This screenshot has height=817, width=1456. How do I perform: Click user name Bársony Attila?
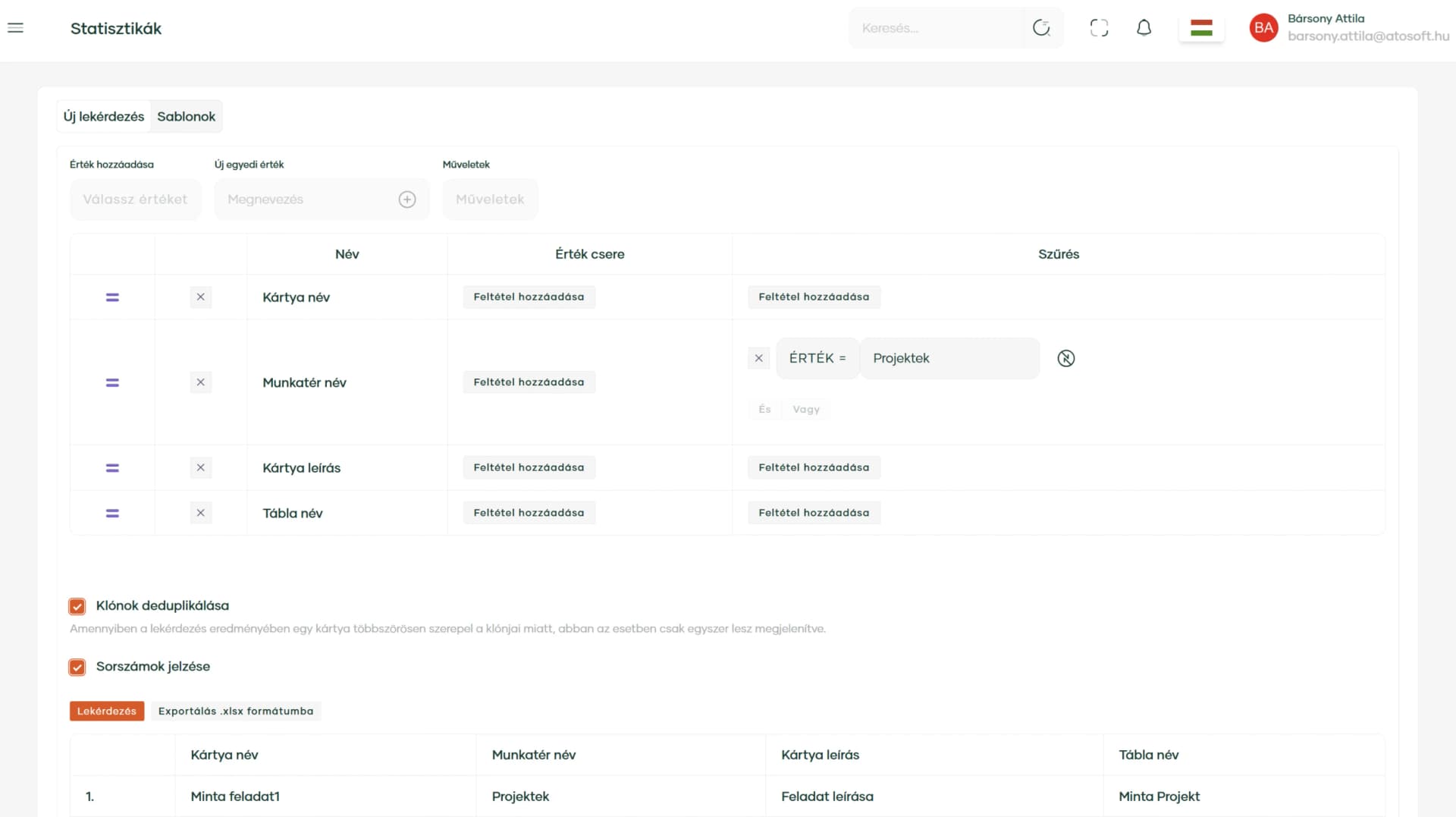[x=1326, y=19]
